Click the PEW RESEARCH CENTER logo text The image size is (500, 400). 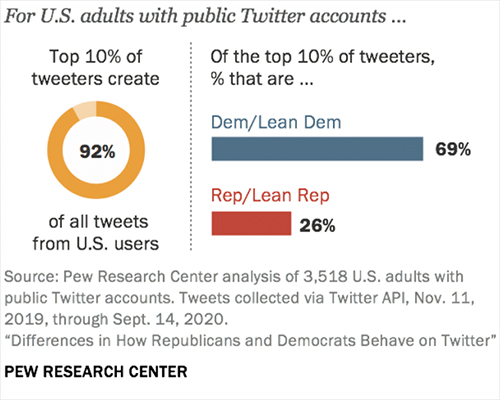(x=96, y=372)
